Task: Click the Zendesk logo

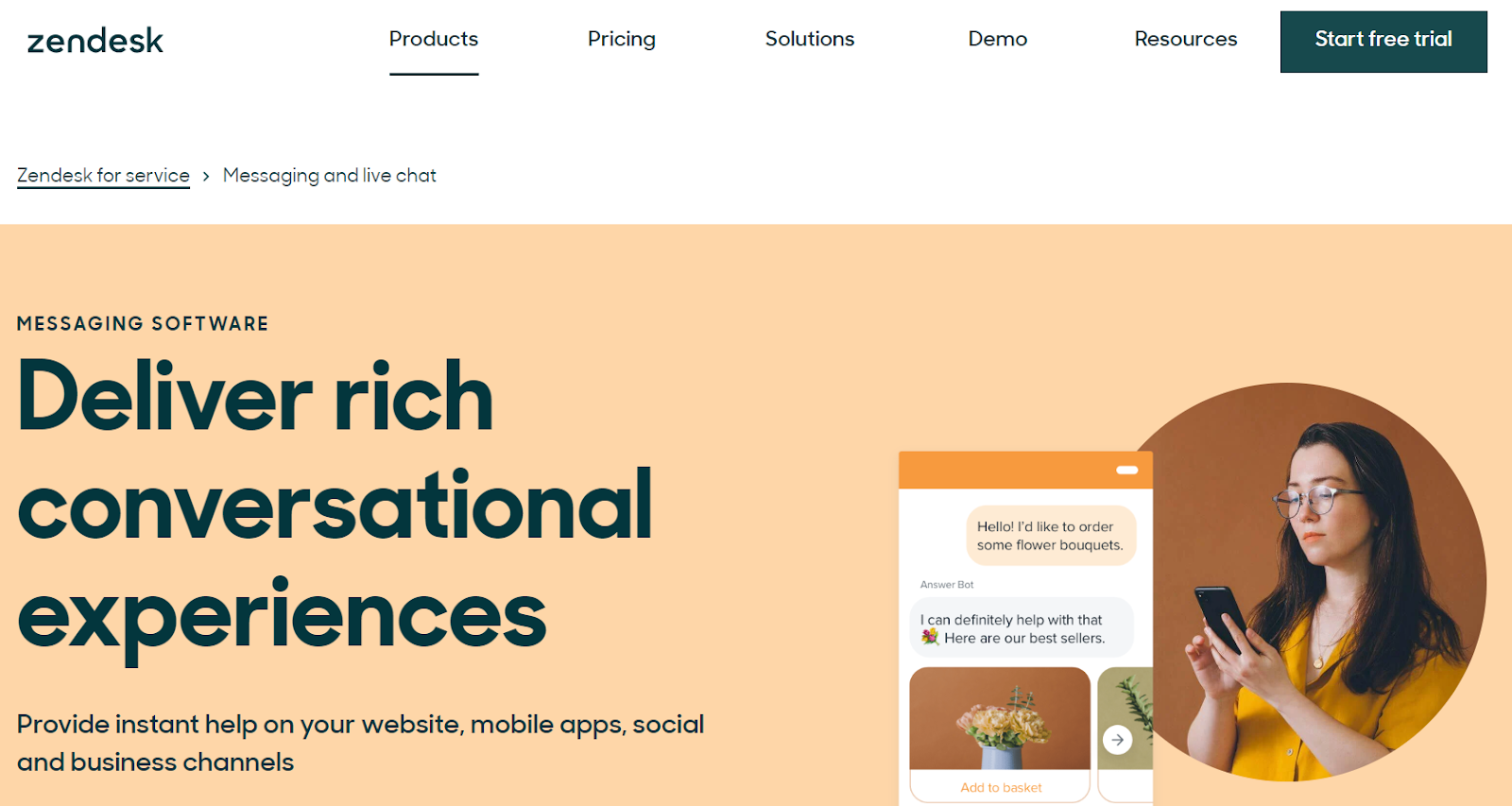Action: coord(94,40)
